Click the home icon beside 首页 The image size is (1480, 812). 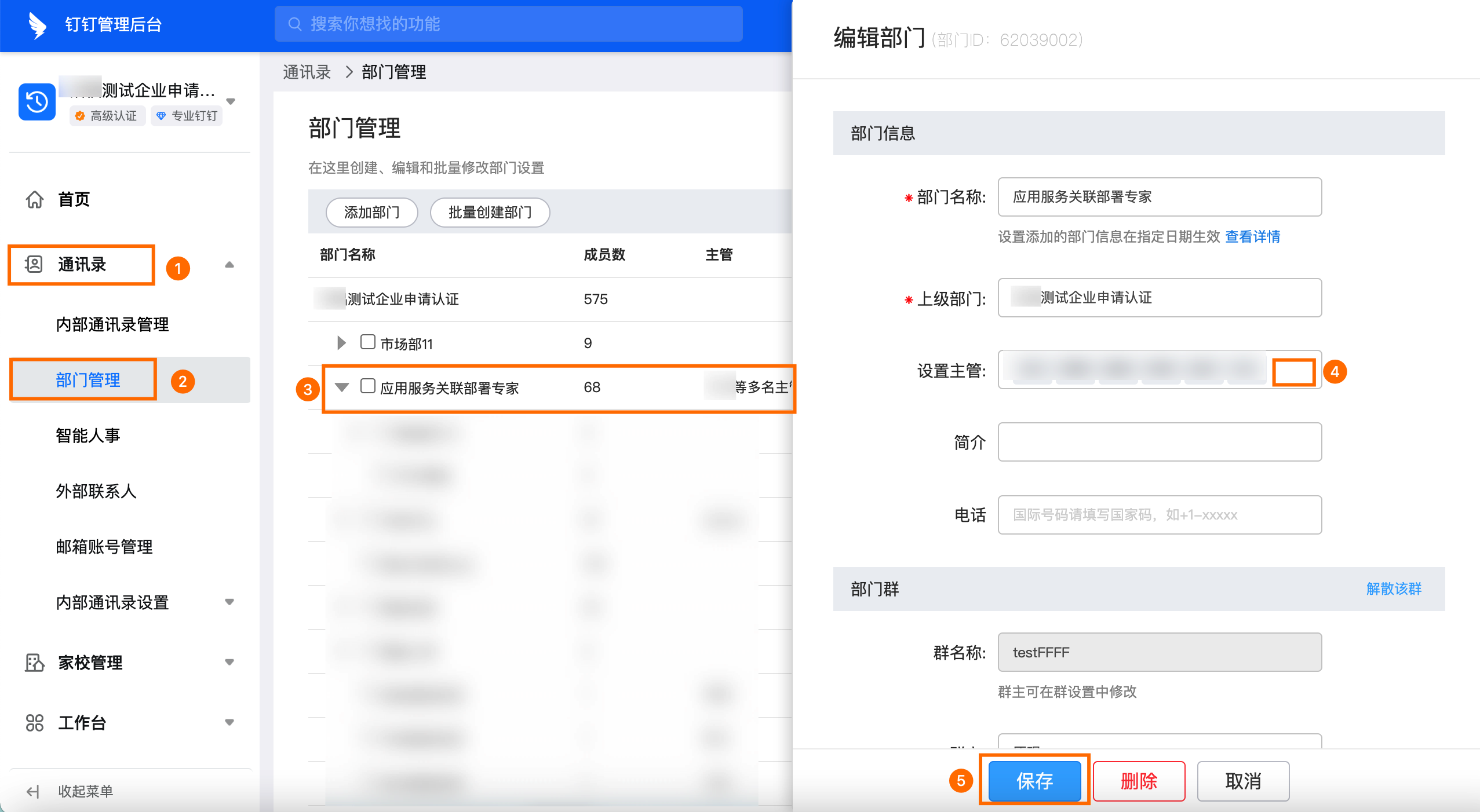pyautogui.click(x=35, y=199)
